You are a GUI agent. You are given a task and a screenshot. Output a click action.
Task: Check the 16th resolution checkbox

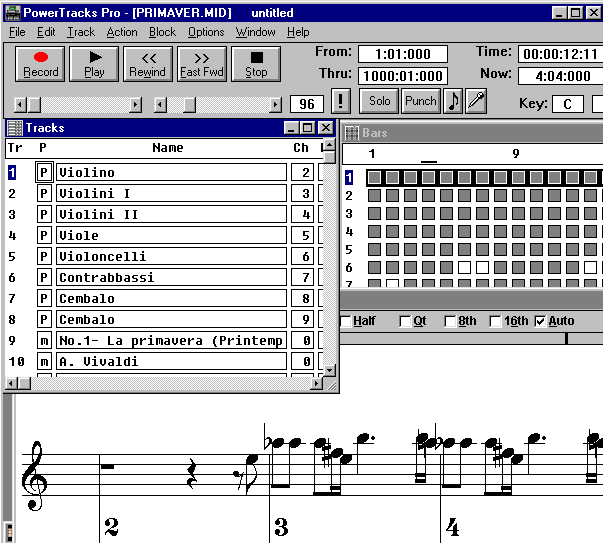point(495,321)
